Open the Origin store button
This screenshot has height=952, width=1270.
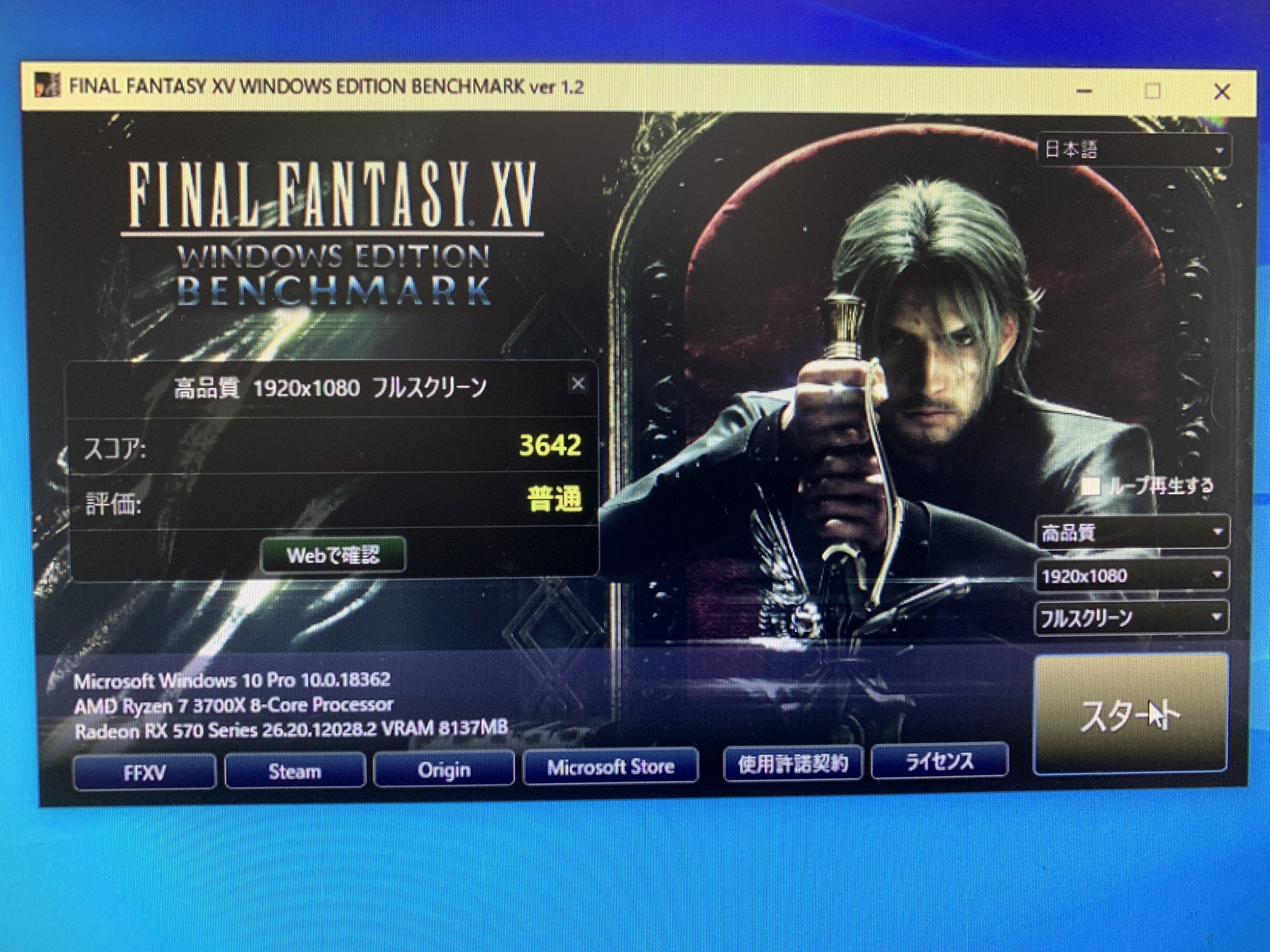[444, 769]
